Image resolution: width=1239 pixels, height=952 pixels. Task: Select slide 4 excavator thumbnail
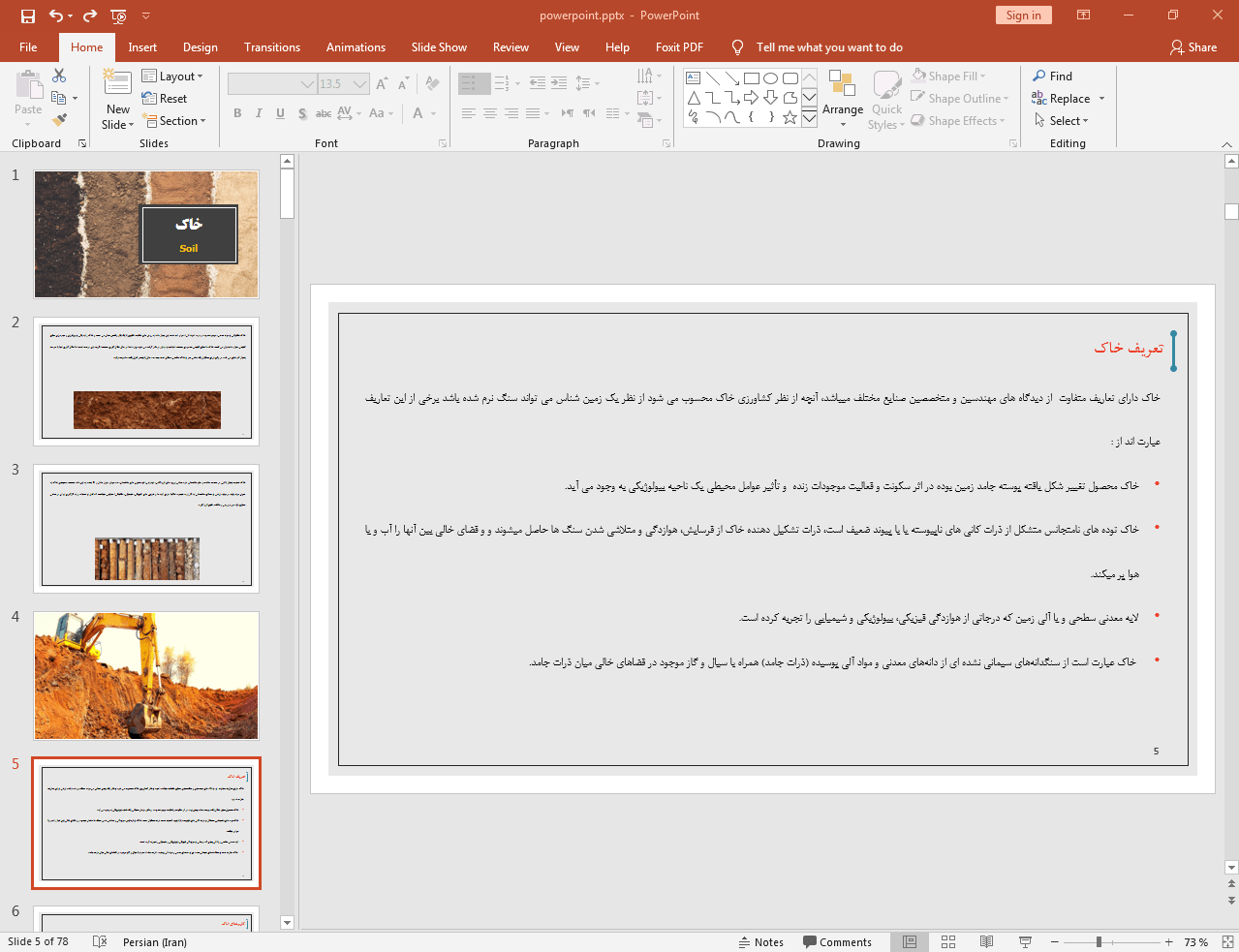point(146,676)
